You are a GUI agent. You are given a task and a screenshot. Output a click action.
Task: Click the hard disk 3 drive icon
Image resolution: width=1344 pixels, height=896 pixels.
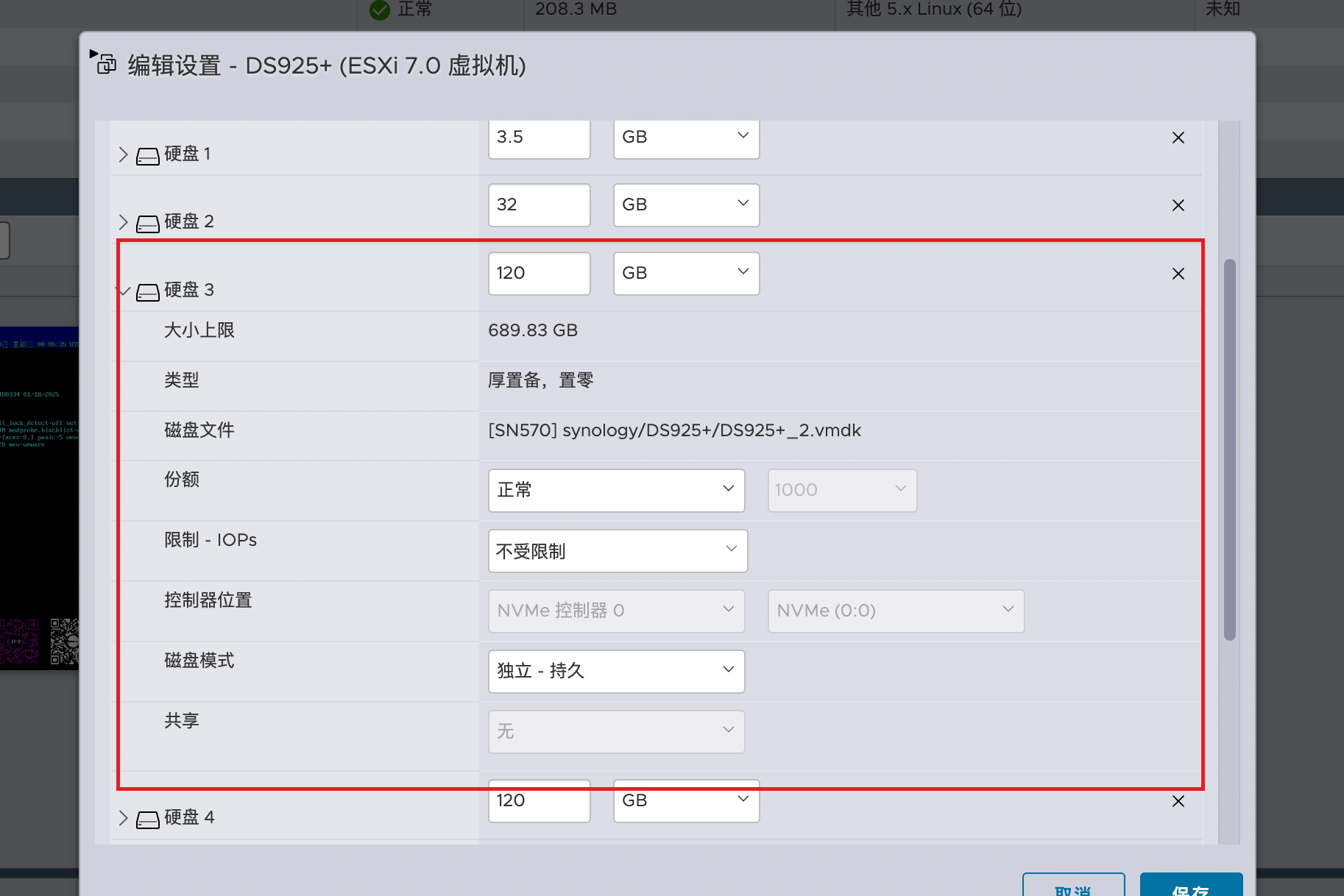148,291
